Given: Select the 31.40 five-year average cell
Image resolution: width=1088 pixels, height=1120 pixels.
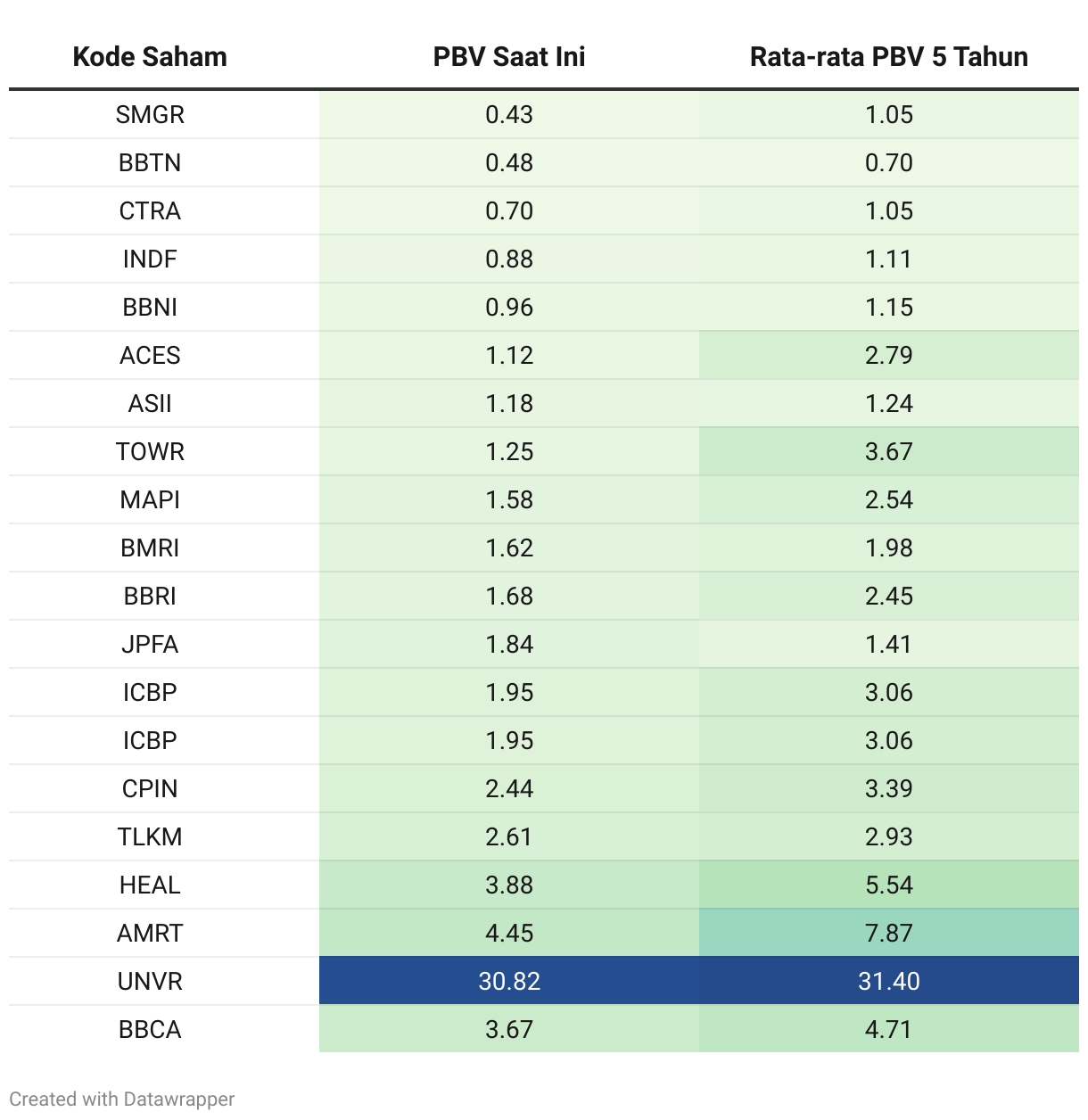Looking at the screenshot, I should (x=888, y=982).
